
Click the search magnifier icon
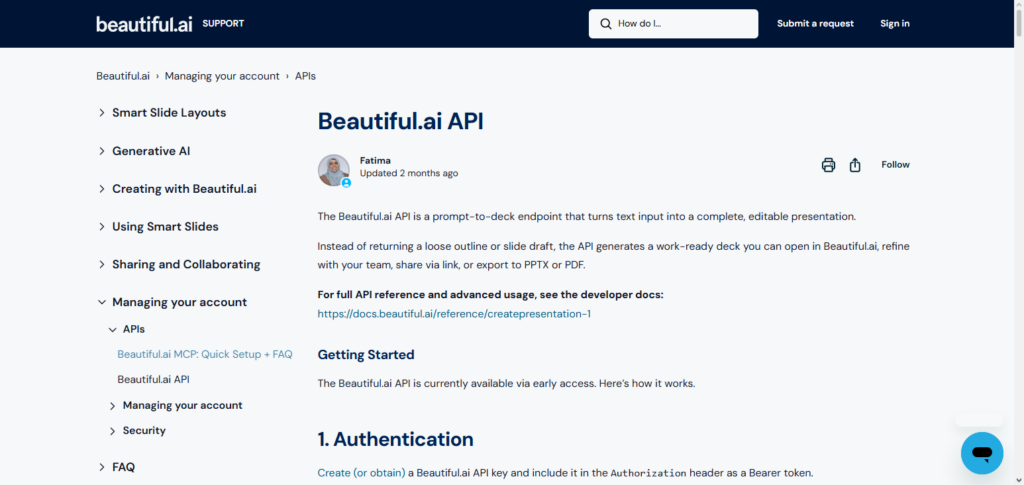coord(605,23)
